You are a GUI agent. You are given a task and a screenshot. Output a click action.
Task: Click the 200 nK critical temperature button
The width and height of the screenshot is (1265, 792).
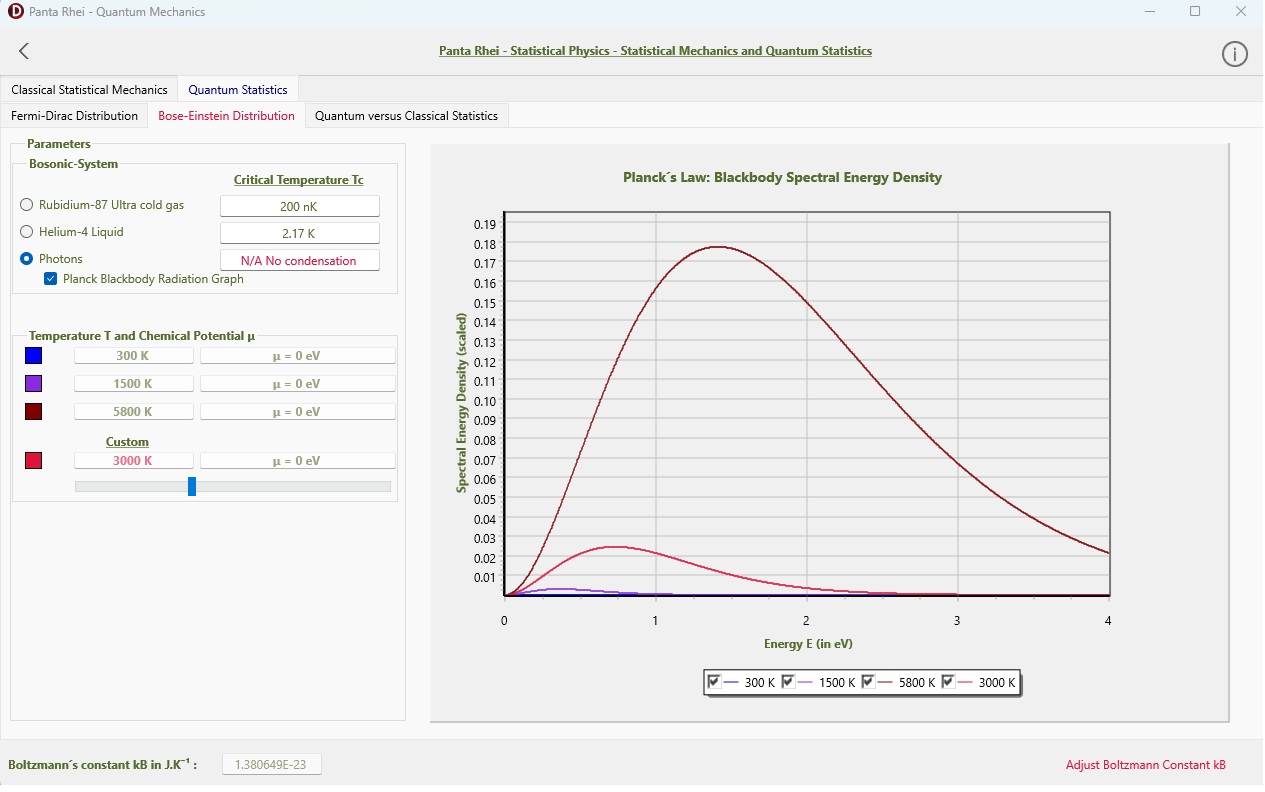tap(300, 206)
